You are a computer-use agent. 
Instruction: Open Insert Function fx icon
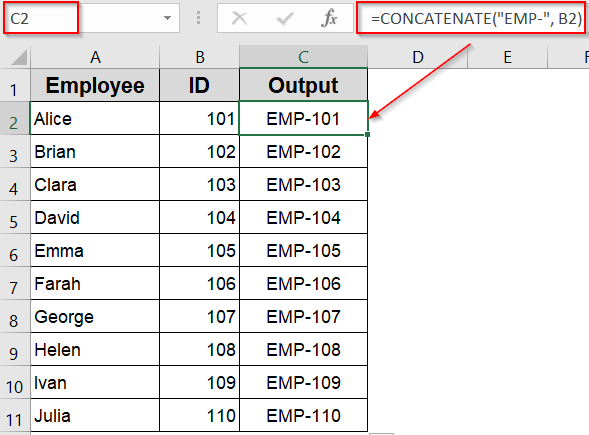tap(329, 18)
